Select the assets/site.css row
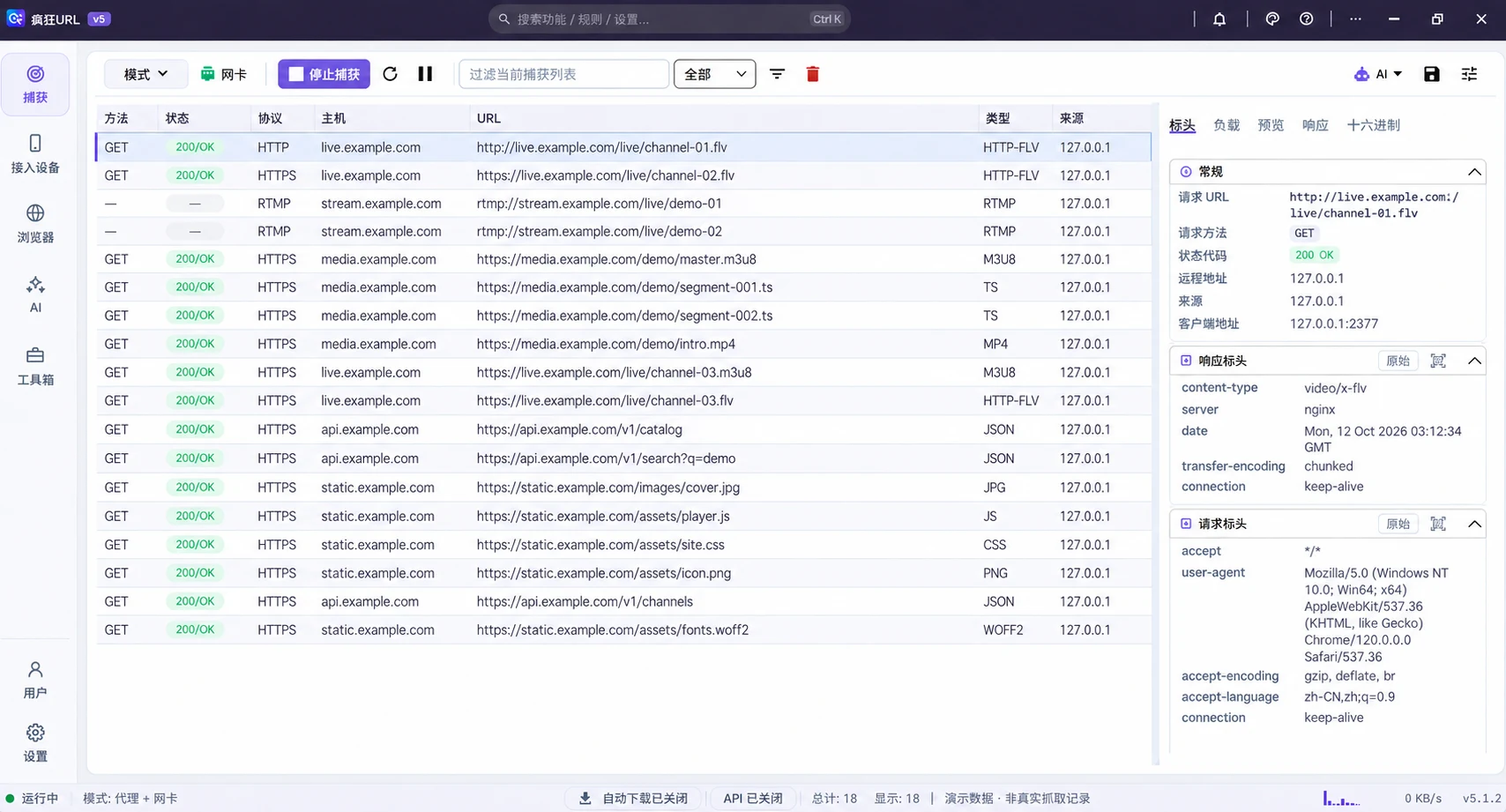 (623, 545)
